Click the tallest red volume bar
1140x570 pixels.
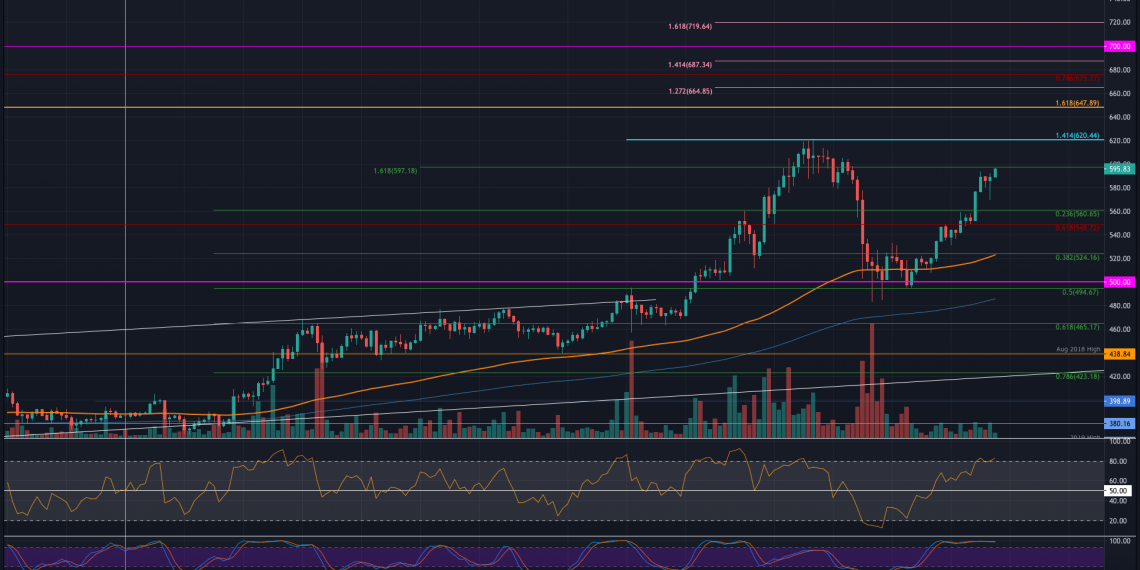coord(872,380)
